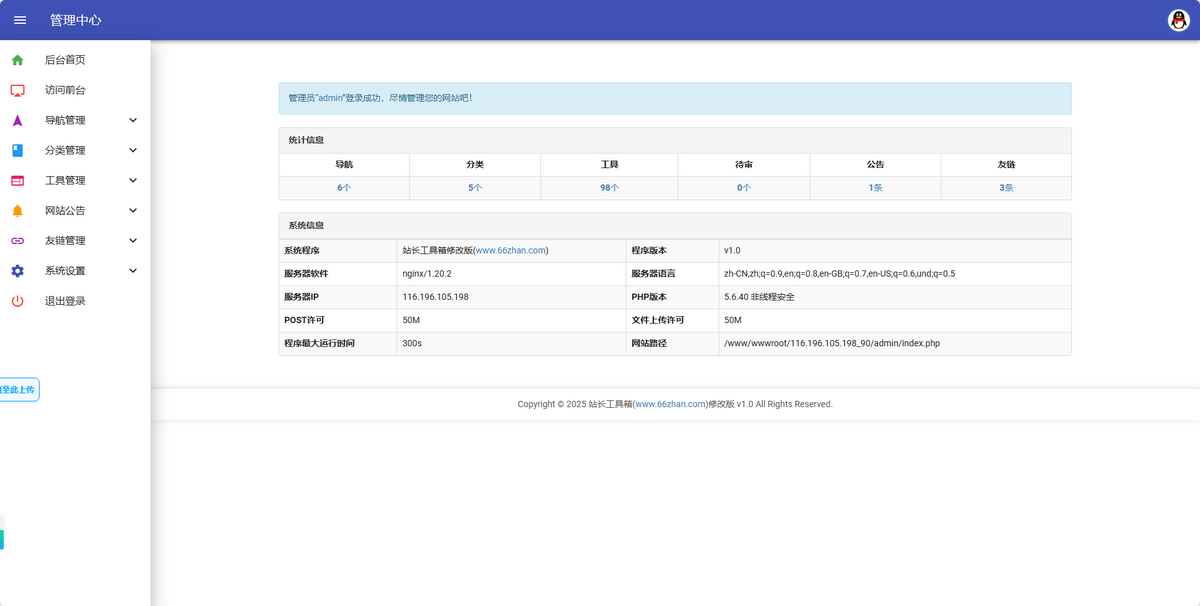The image size is (1200, 606).
Task: Open the 1条 announcement count link
Action: point(875,188)
